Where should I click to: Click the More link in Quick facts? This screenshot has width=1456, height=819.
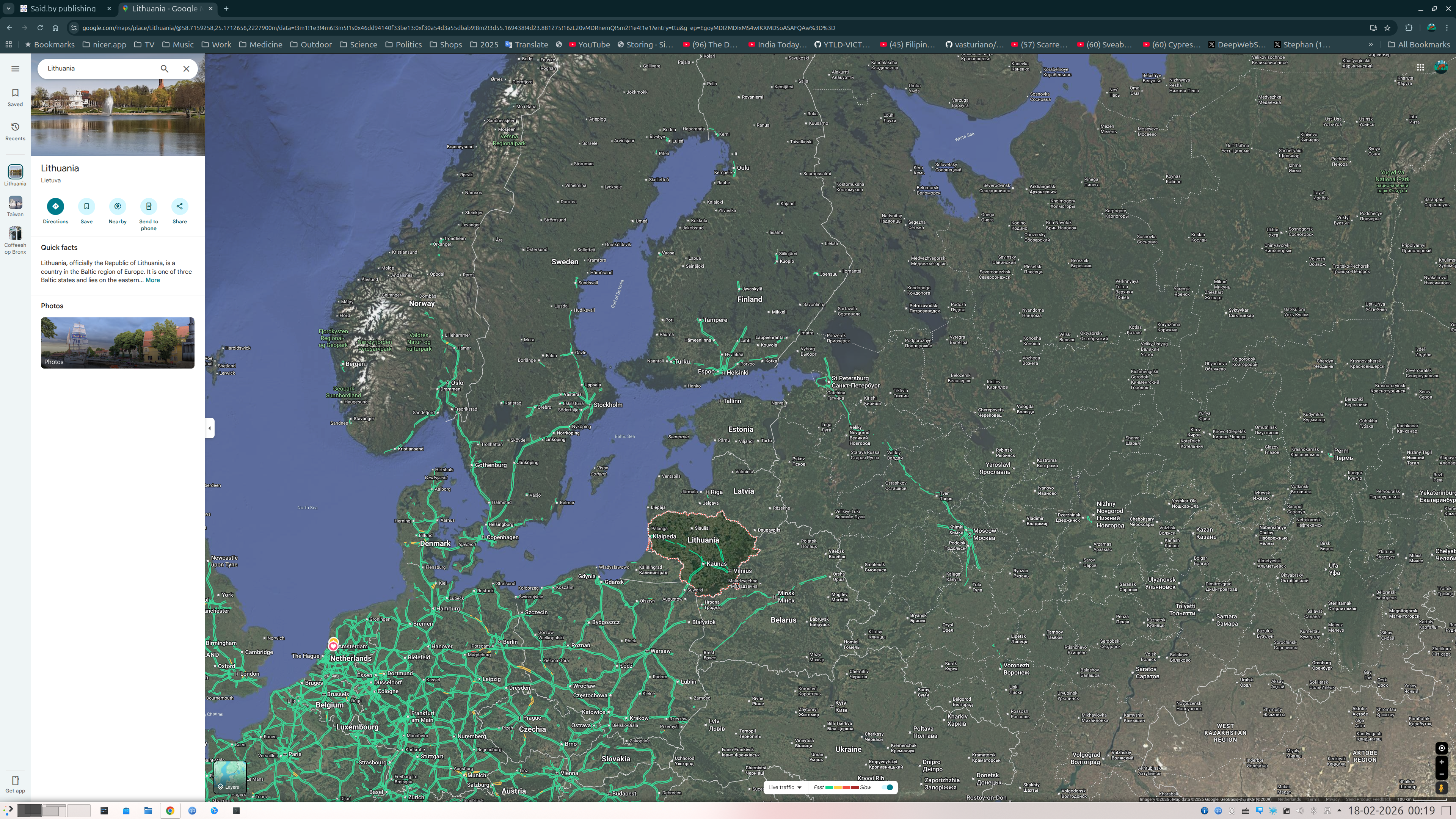(152, 280)
